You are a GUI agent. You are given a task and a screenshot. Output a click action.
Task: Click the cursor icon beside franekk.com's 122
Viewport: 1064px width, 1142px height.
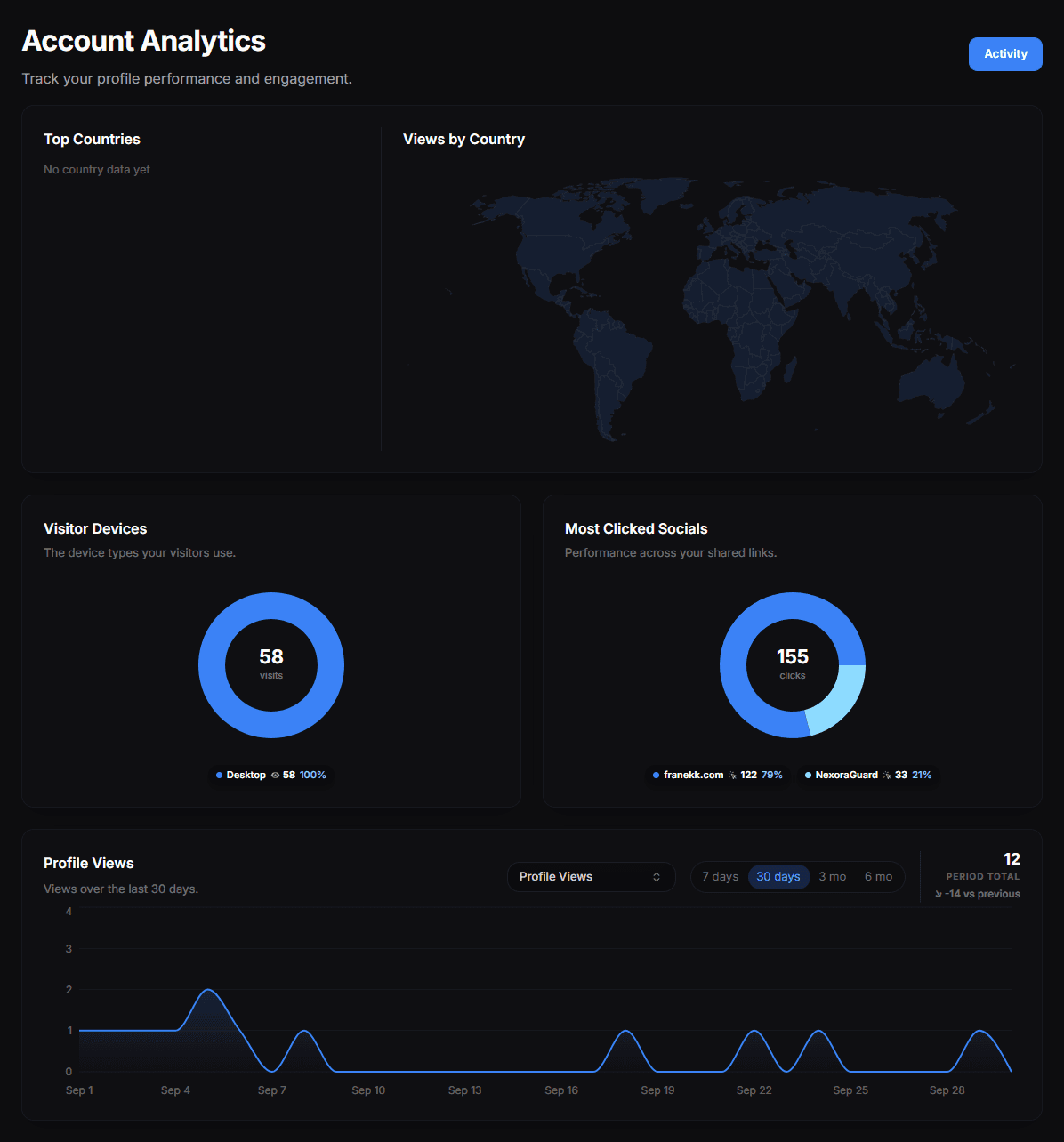pos(732,776)
